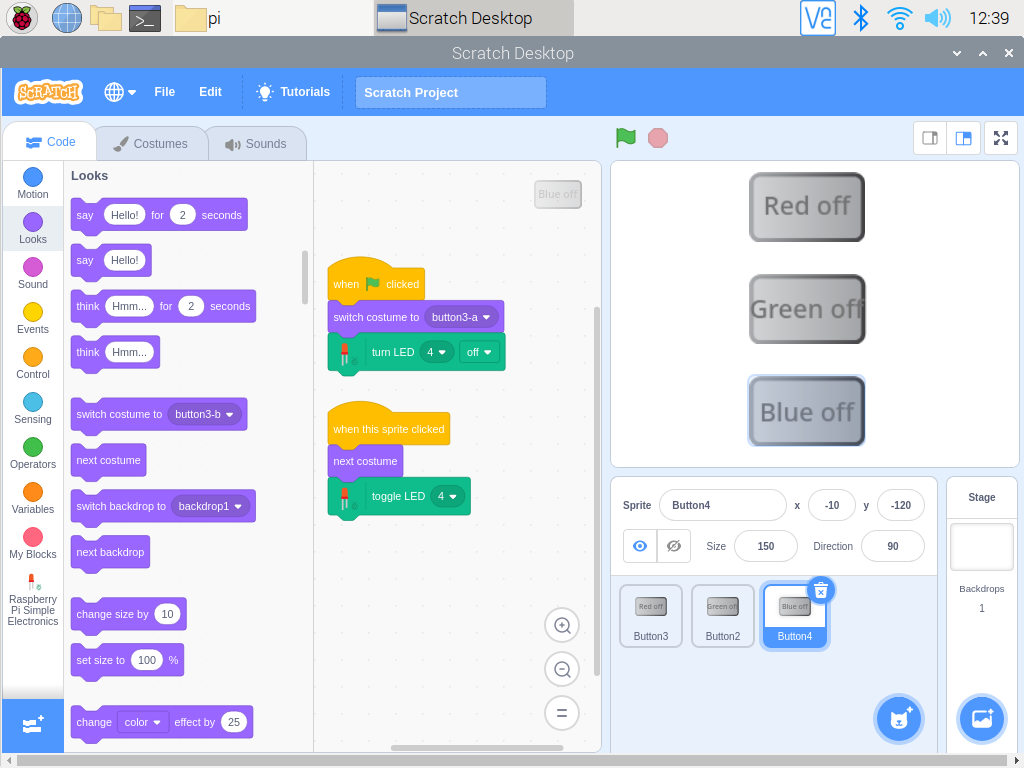Select the Button4 sprite thumbnail
The image size is (1024, 768).
pyautogui.click(x=794, y=616)
